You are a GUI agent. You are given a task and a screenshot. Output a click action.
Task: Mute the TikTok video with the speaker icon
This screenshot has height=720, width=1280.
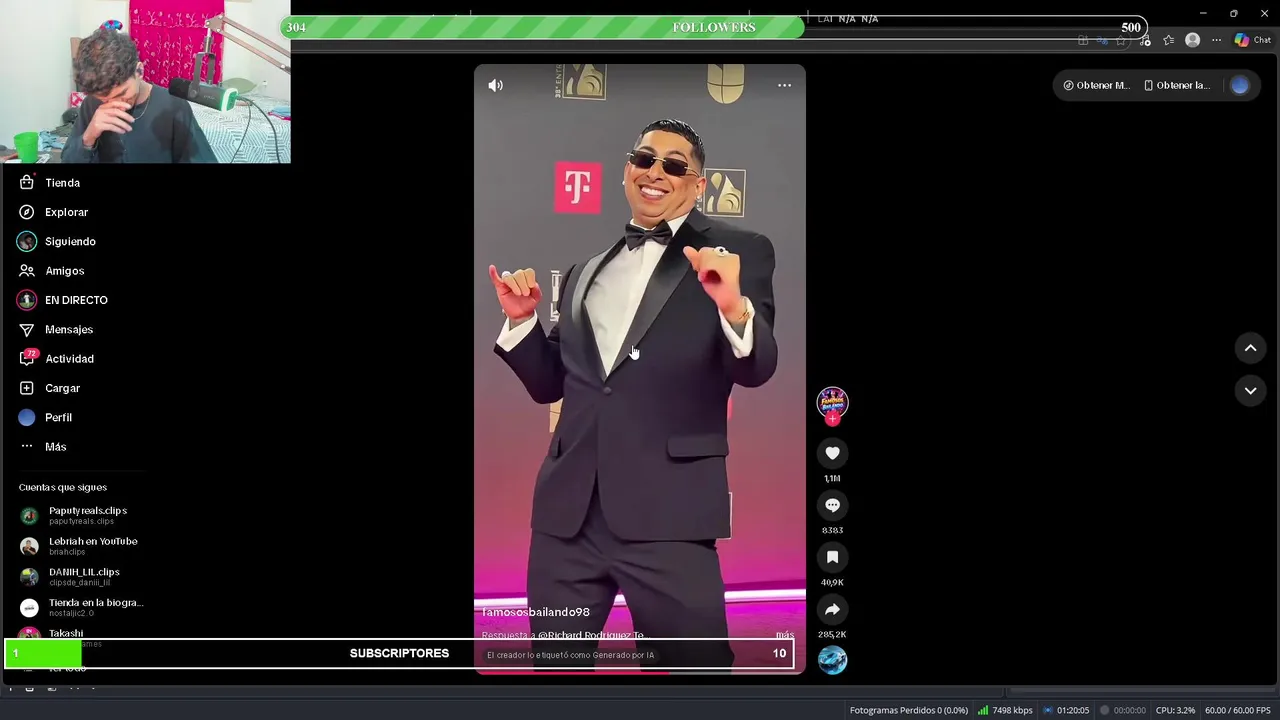495,85
